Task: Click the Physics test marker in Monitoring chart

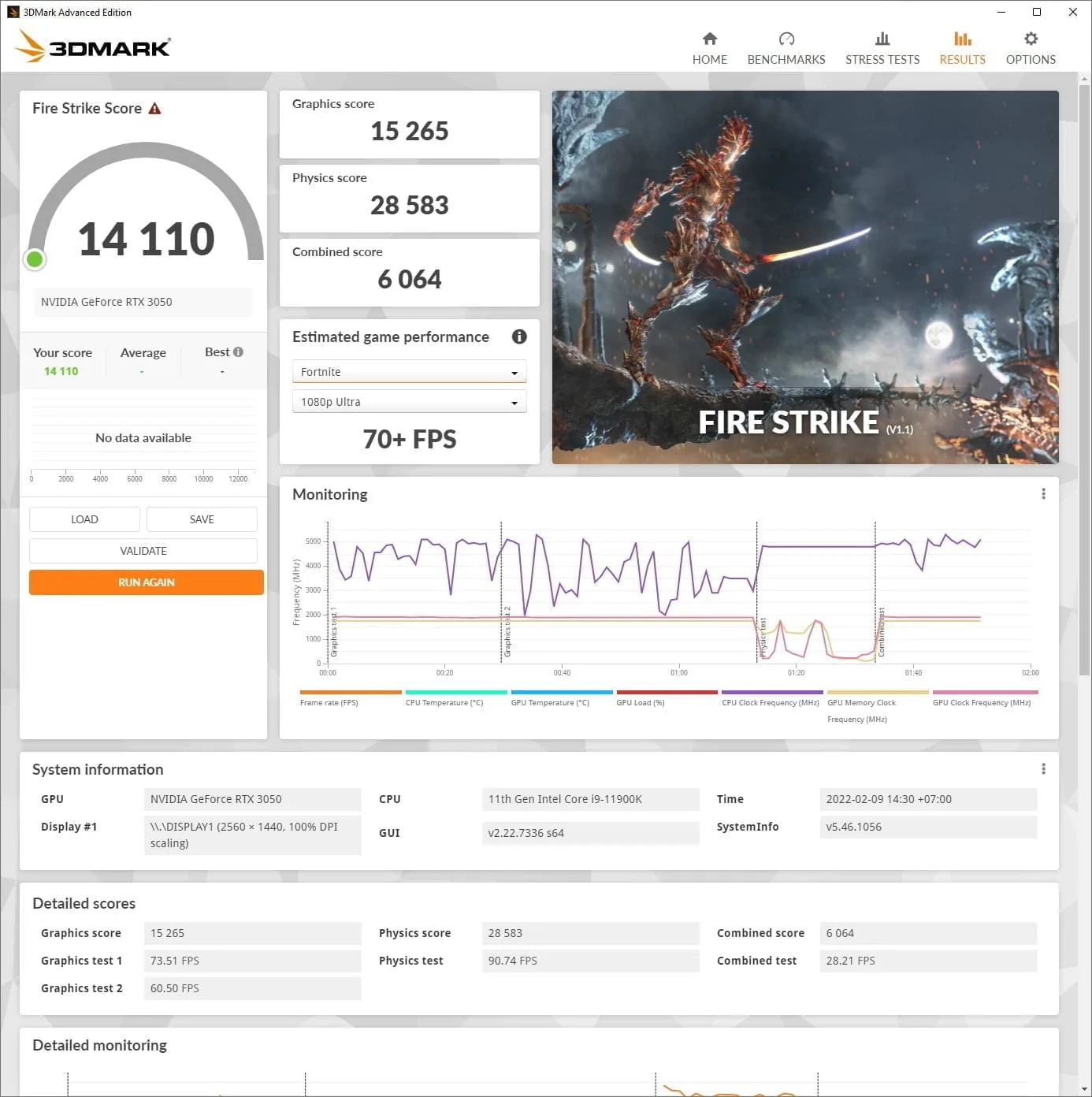Action: 763,637
